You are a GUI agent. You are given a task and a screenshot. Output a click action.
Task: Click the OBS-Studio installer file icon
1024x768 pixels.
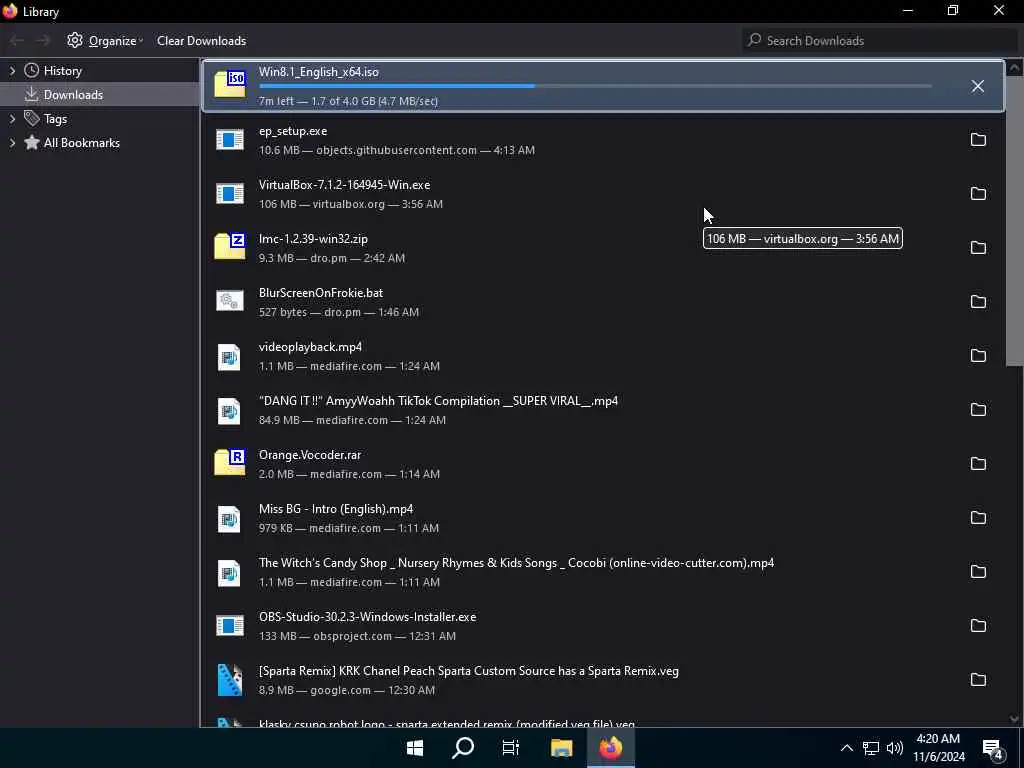230,626
